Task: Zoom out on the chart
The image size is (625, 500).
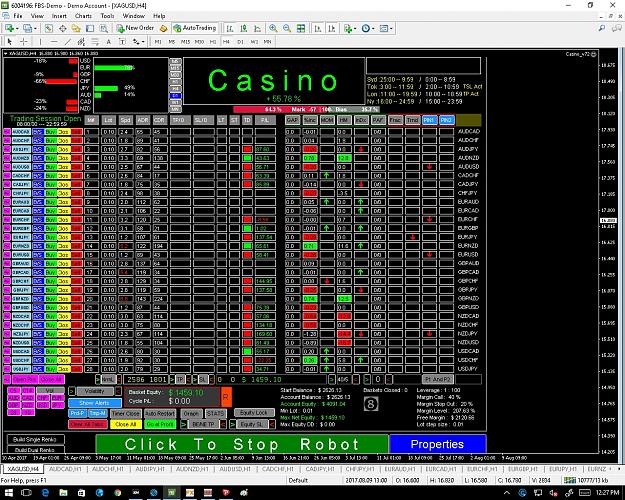Action: tap(287, 28)
